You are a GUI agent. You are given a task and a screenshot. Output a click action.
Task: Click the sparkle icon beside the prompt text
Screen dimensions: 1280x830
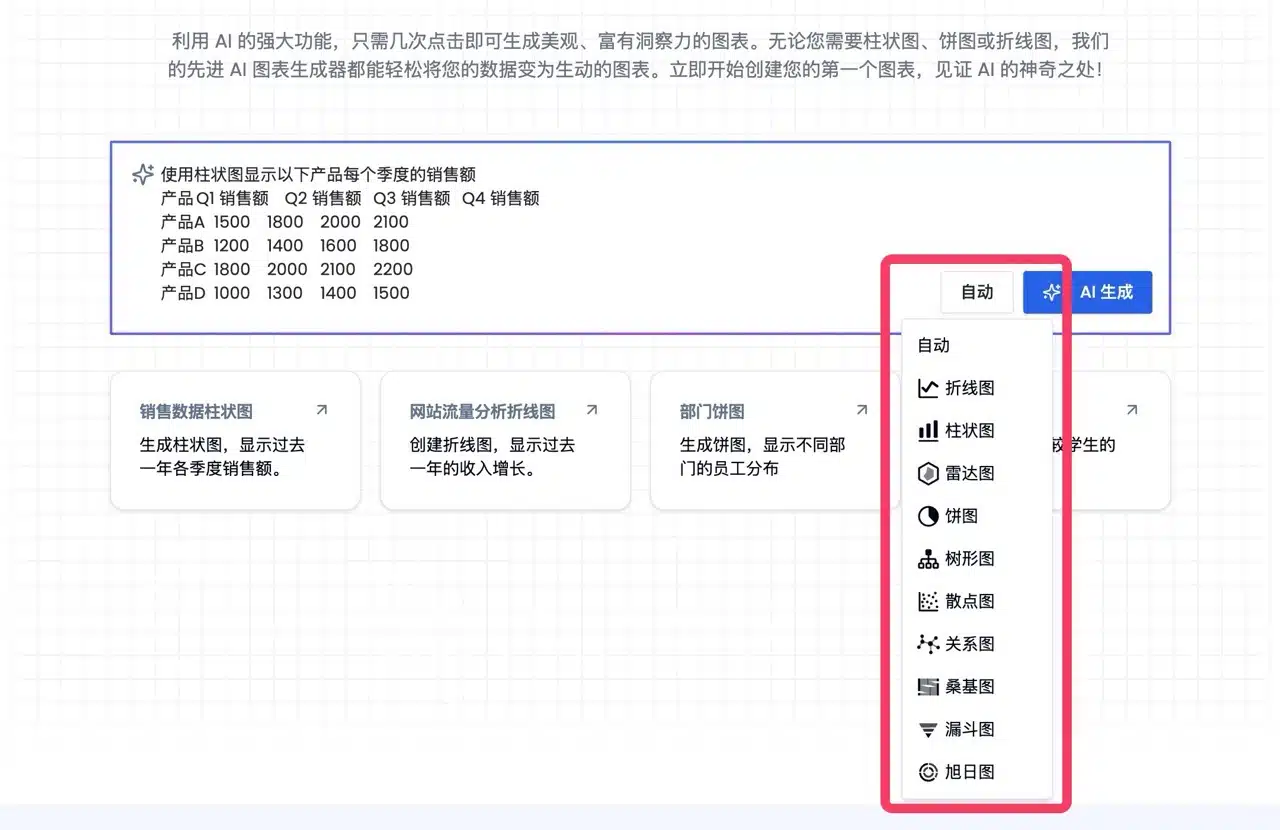pos(143,174)
